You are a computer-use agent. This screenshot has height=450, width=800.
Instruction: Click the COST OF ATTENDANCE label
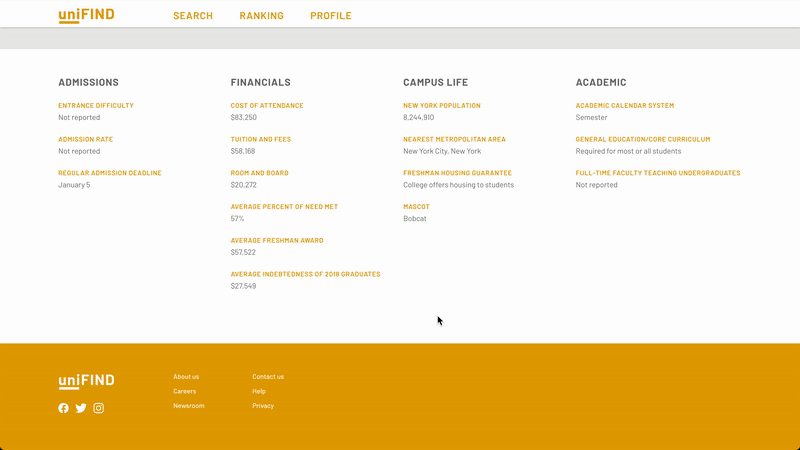[x=267, y=106]
